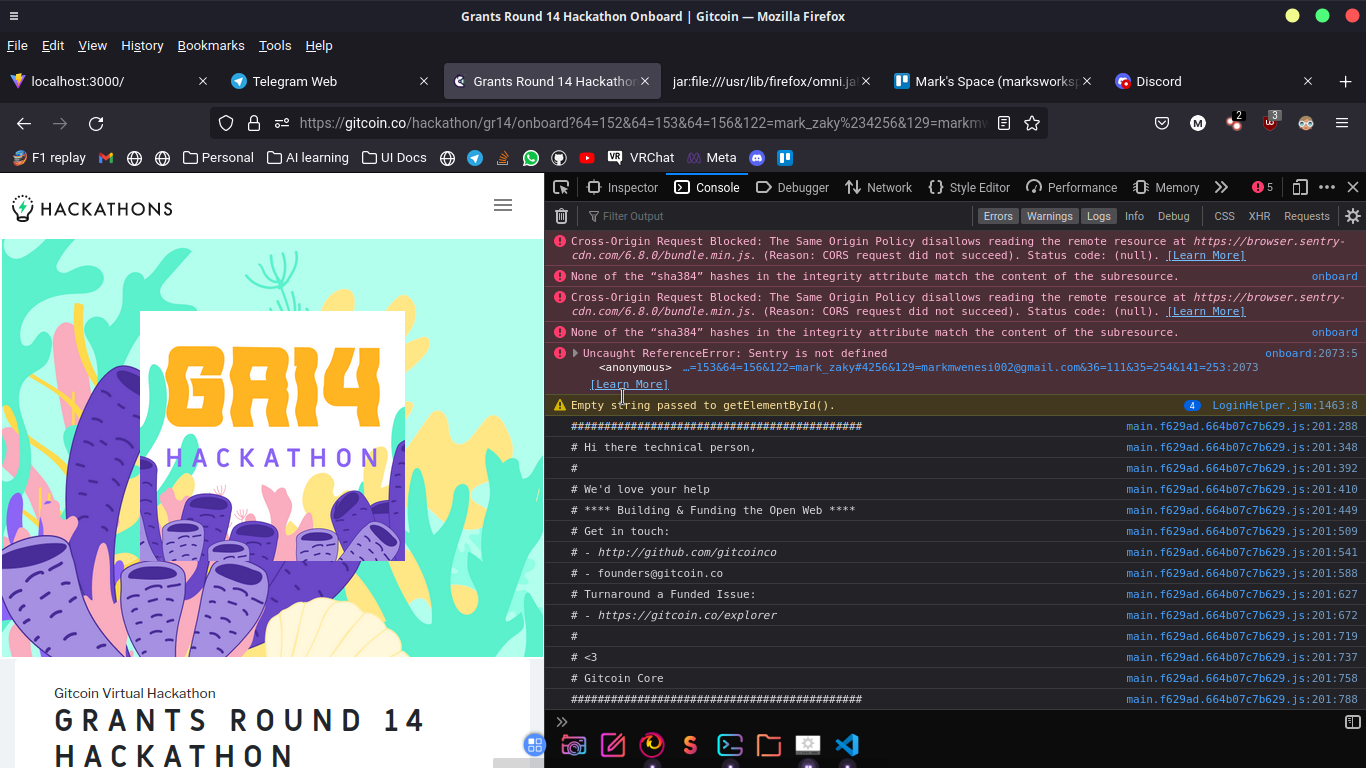
Task: Open the screenshot camera app in the dock
Action: click(x=573, y=745)
